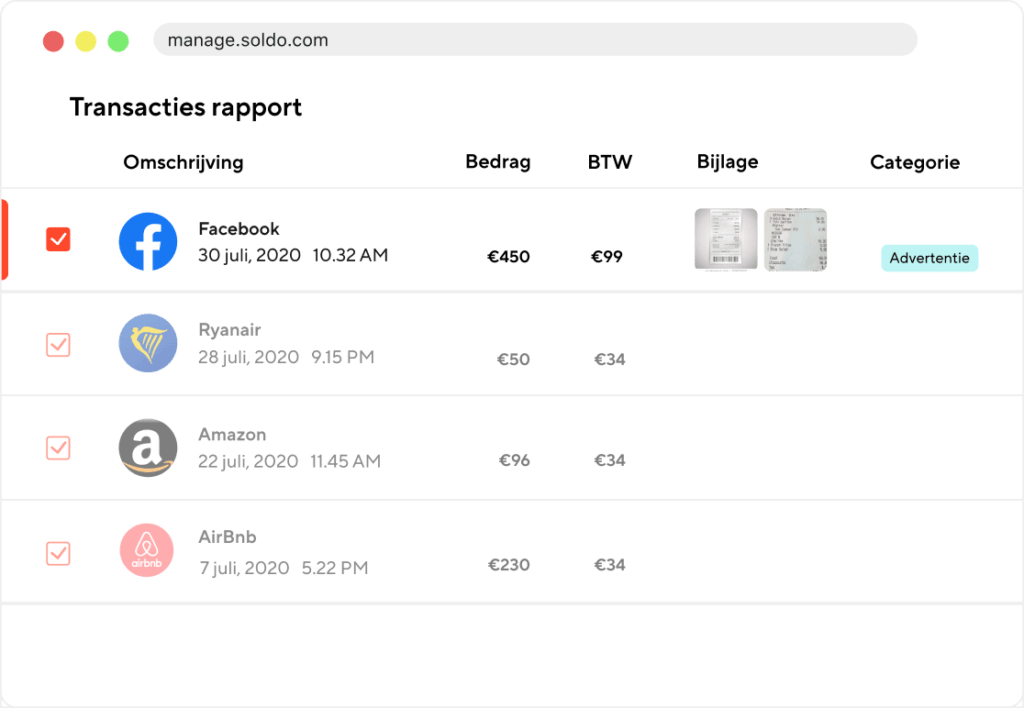Click the date 28 juli, 2020

click(x=249, y=357)
